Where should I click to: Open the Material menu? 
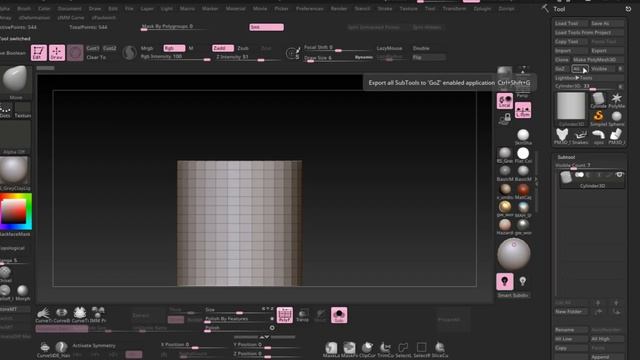point(236,9)
